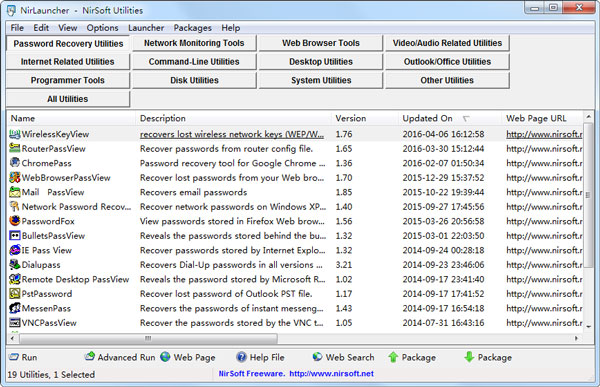The image size is (600, 387).
Task: Switch to Outlook/Office Utilities tab
Action: coord(447,62)
